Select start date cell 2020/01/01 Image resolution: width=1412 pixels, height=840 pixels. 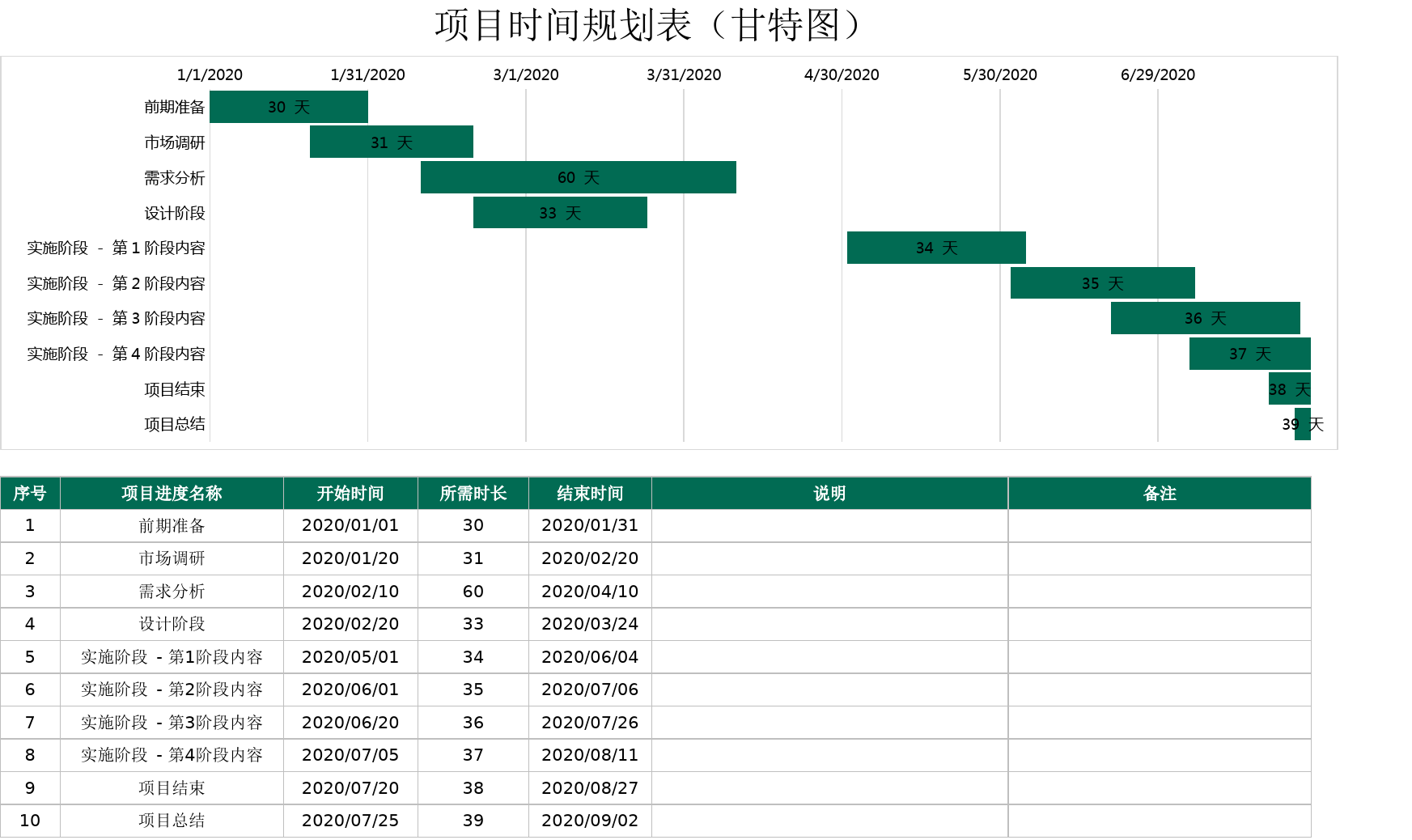point(350,525)
